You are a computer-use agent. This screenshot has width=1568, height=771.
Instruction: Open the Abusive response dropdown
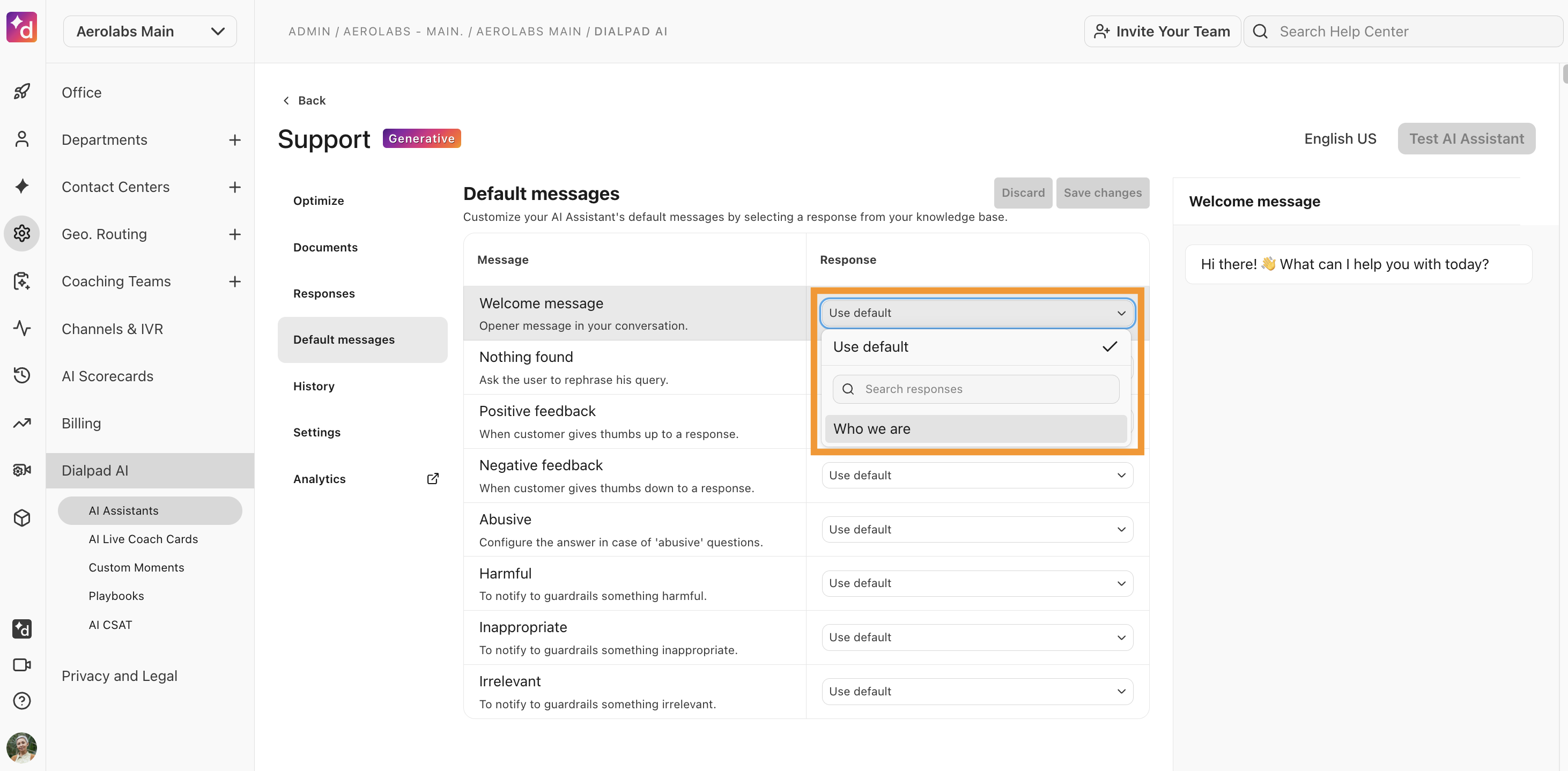tap(978, 529)
